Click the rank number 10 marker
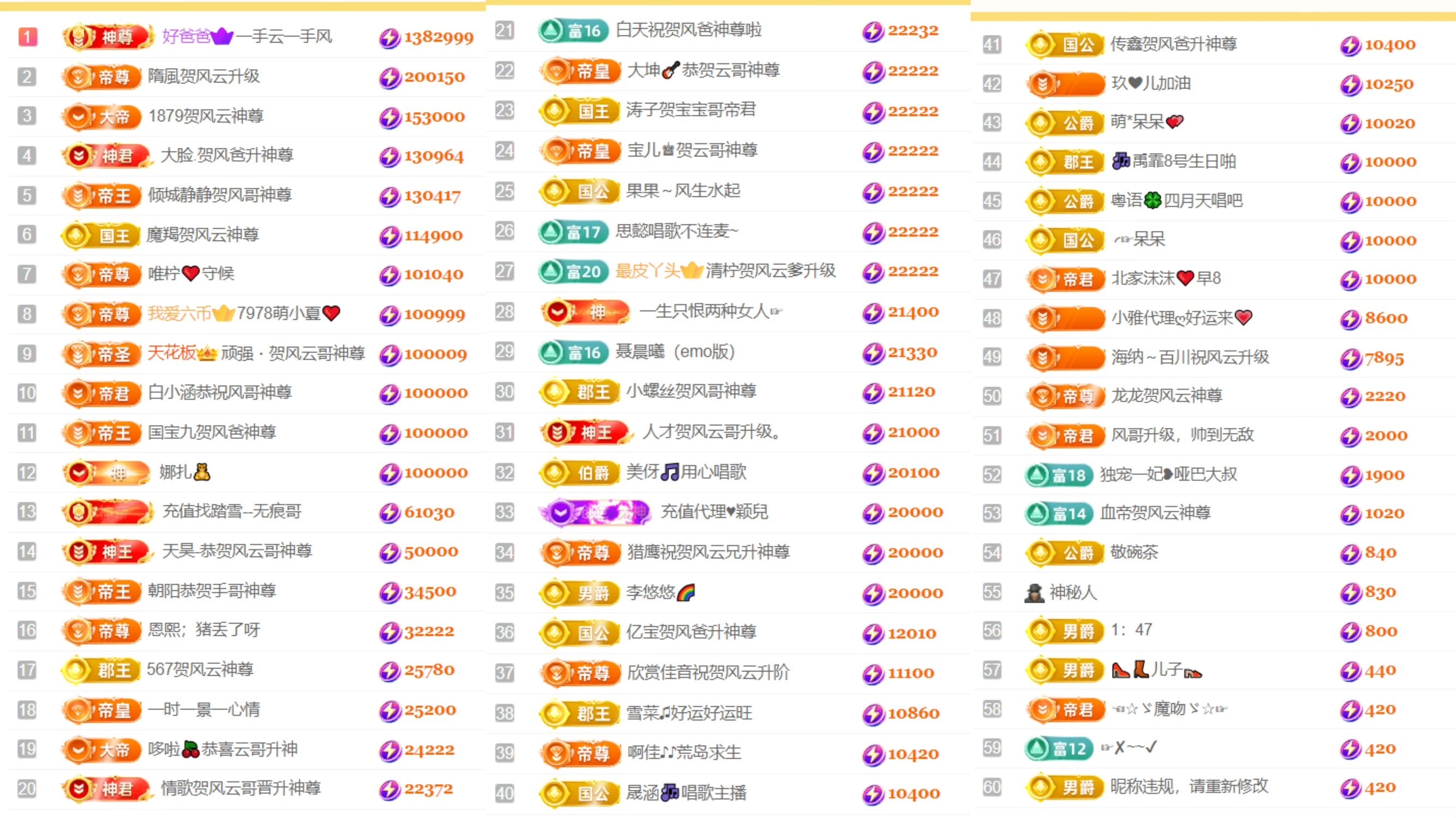Viewport: 1456px width, 818px height. tap(27, 393)
